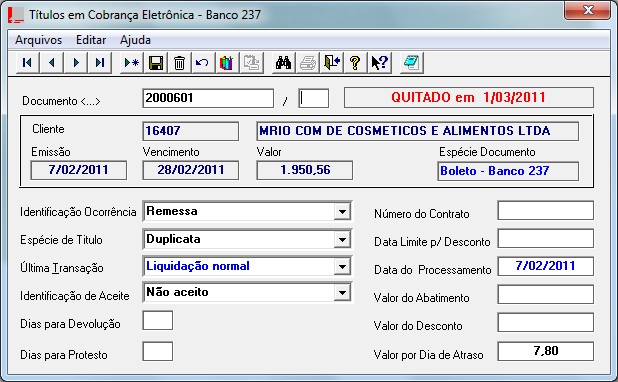Click the Última Transação label
This screenshot has width=618, height=382.
click(62, 268)
